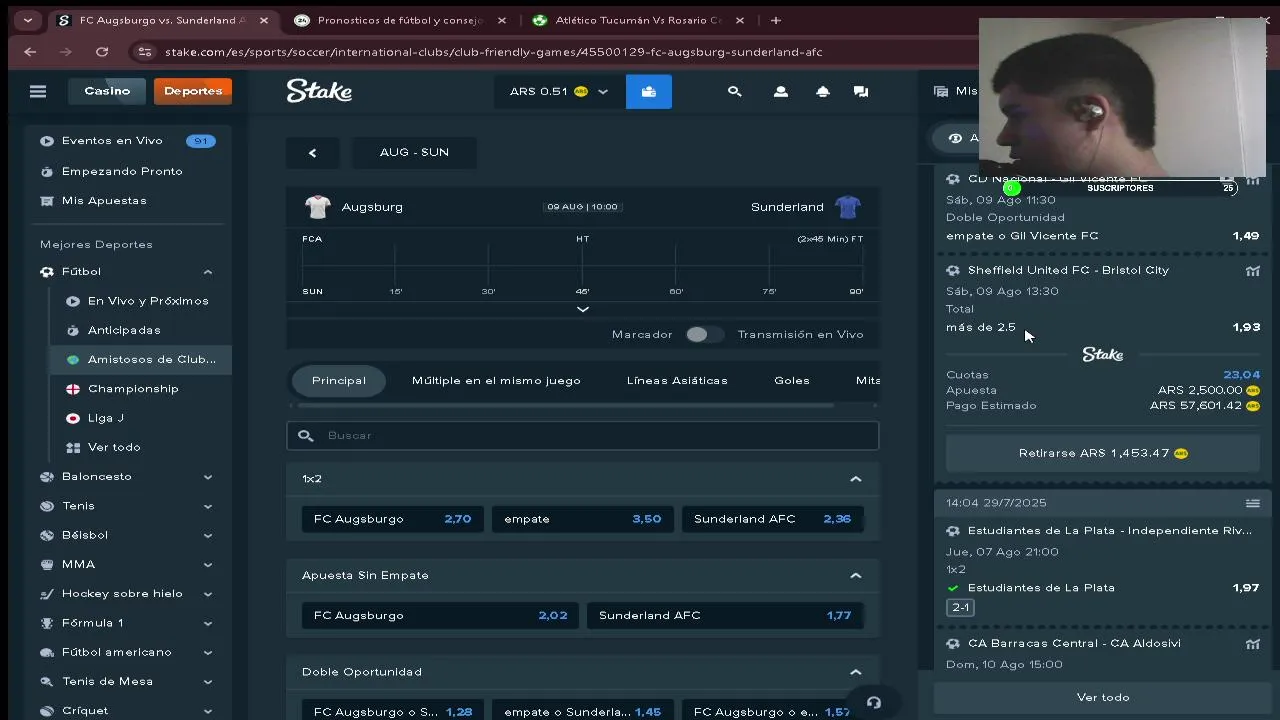
Task: Open the chat bubbles icon
Action: point(861,91)
